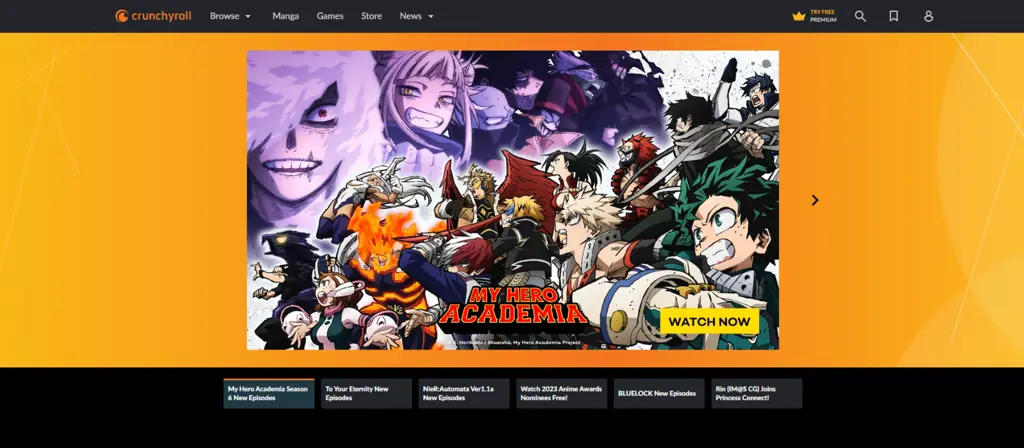
Task: Open the Manga menu item
Action: [285, 16]
